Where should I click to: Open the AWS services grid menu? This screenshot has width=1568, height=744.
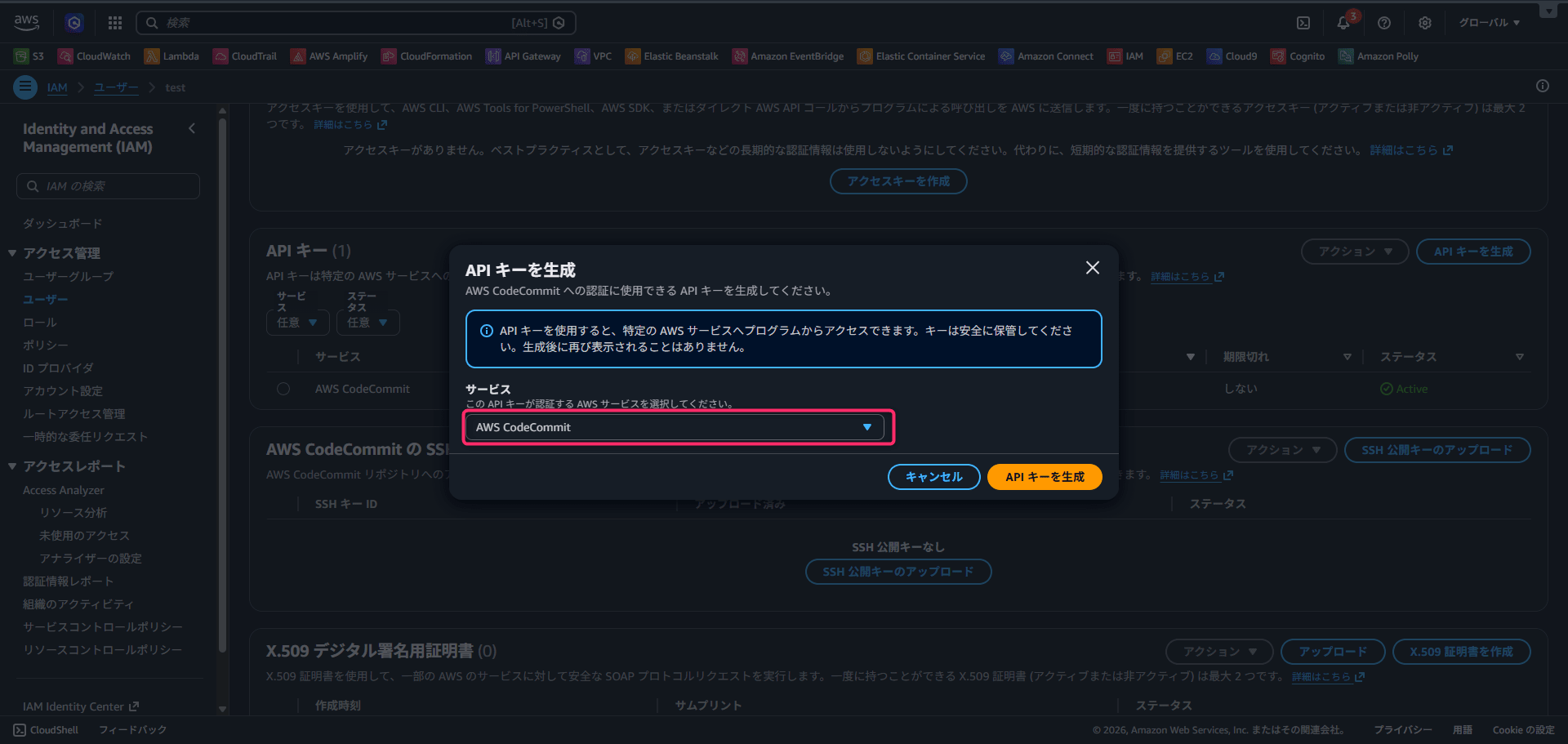point(115,23)
